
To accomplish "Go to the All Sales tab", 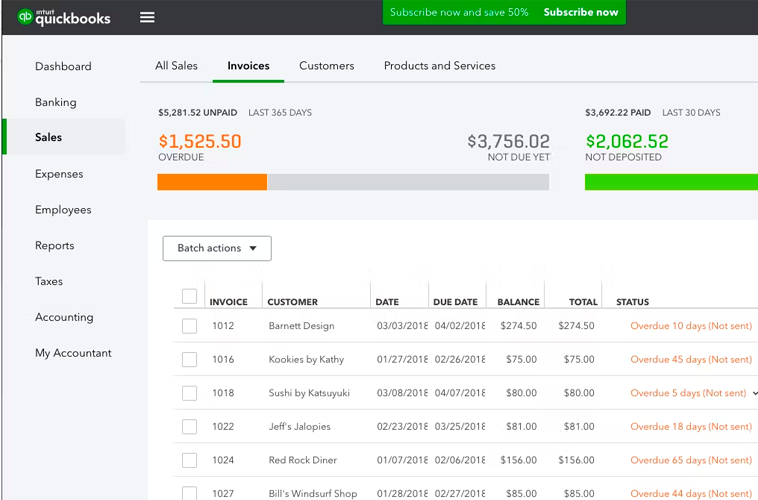I will [x=176, y=66].
